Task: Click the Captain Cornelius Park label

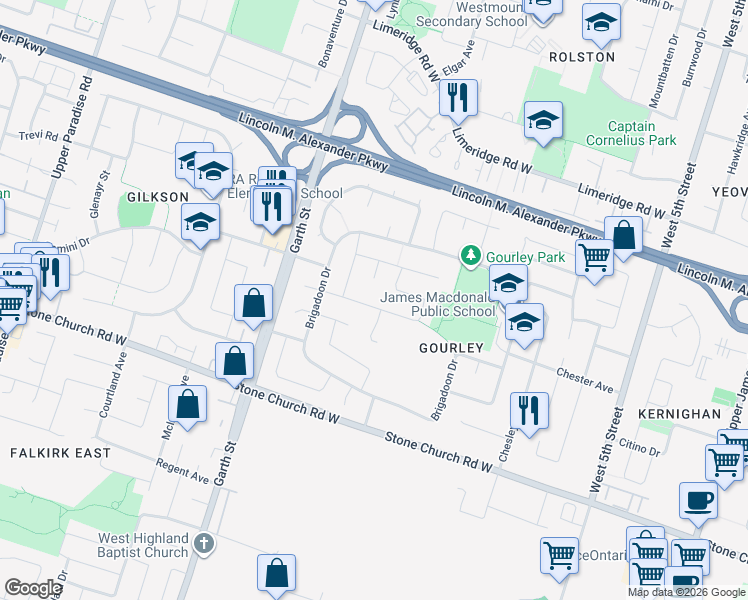Action: pos(631,133)
